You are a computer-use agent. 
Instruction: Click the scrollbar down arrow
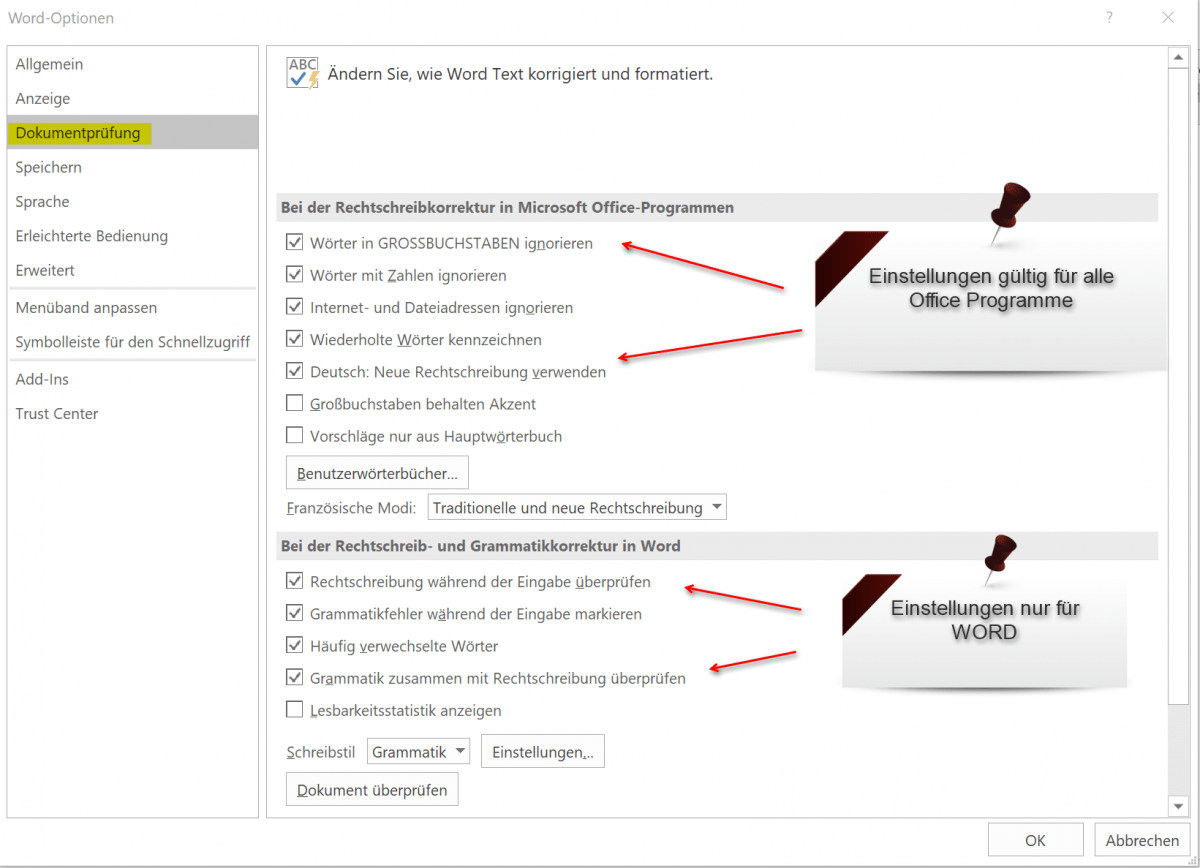click(x=1179, y=806)
